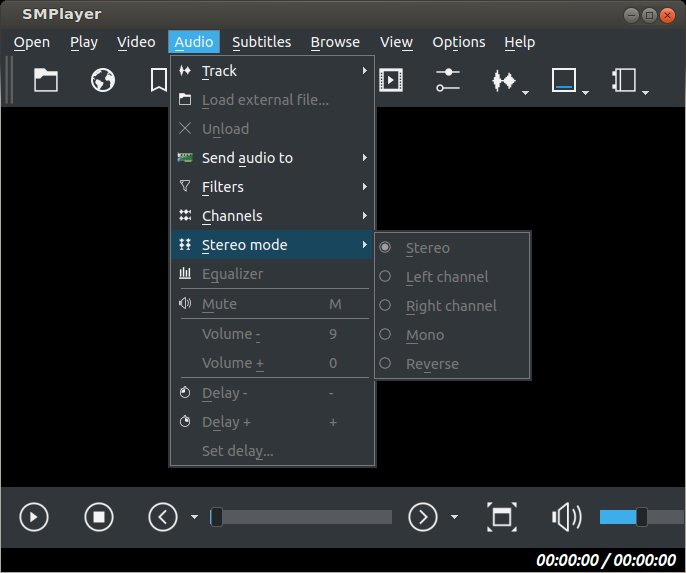
Task: Click the Open file folder toolbar icon
Action: pyautogui.click(x=46, y=80)
